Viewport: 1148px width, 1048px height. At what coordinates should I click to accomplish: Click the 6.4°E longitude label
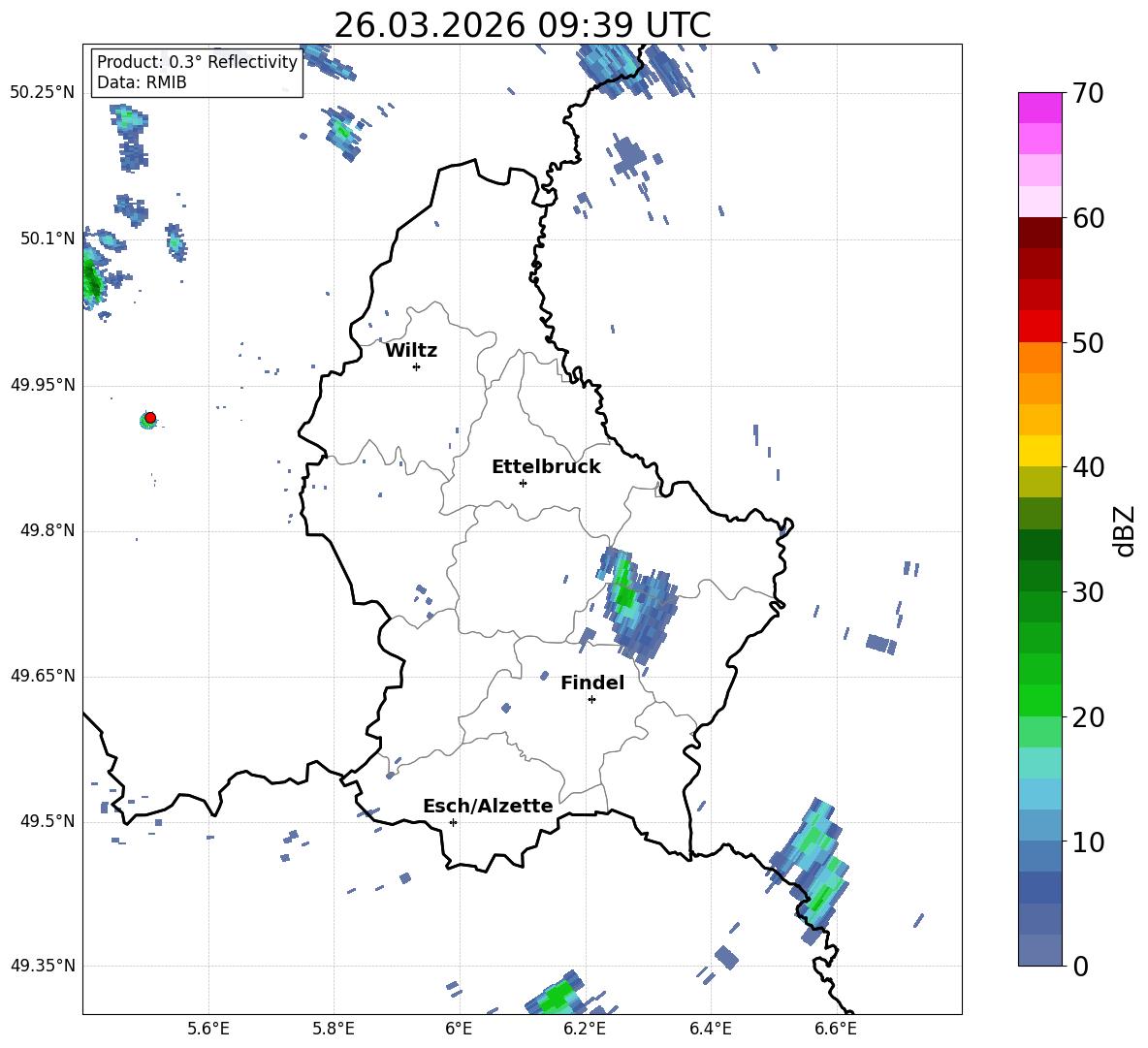(710, 1029)
